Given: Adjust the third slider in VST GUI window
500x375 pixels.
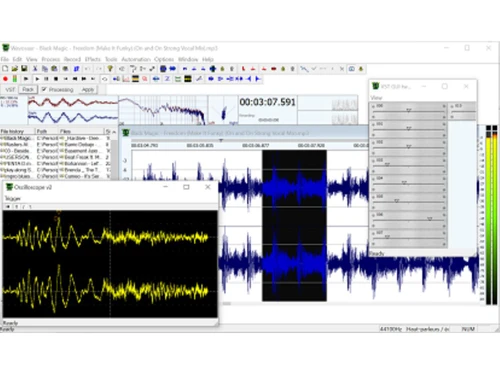Looking at the screenshot, I should click(x=408, y=147).
